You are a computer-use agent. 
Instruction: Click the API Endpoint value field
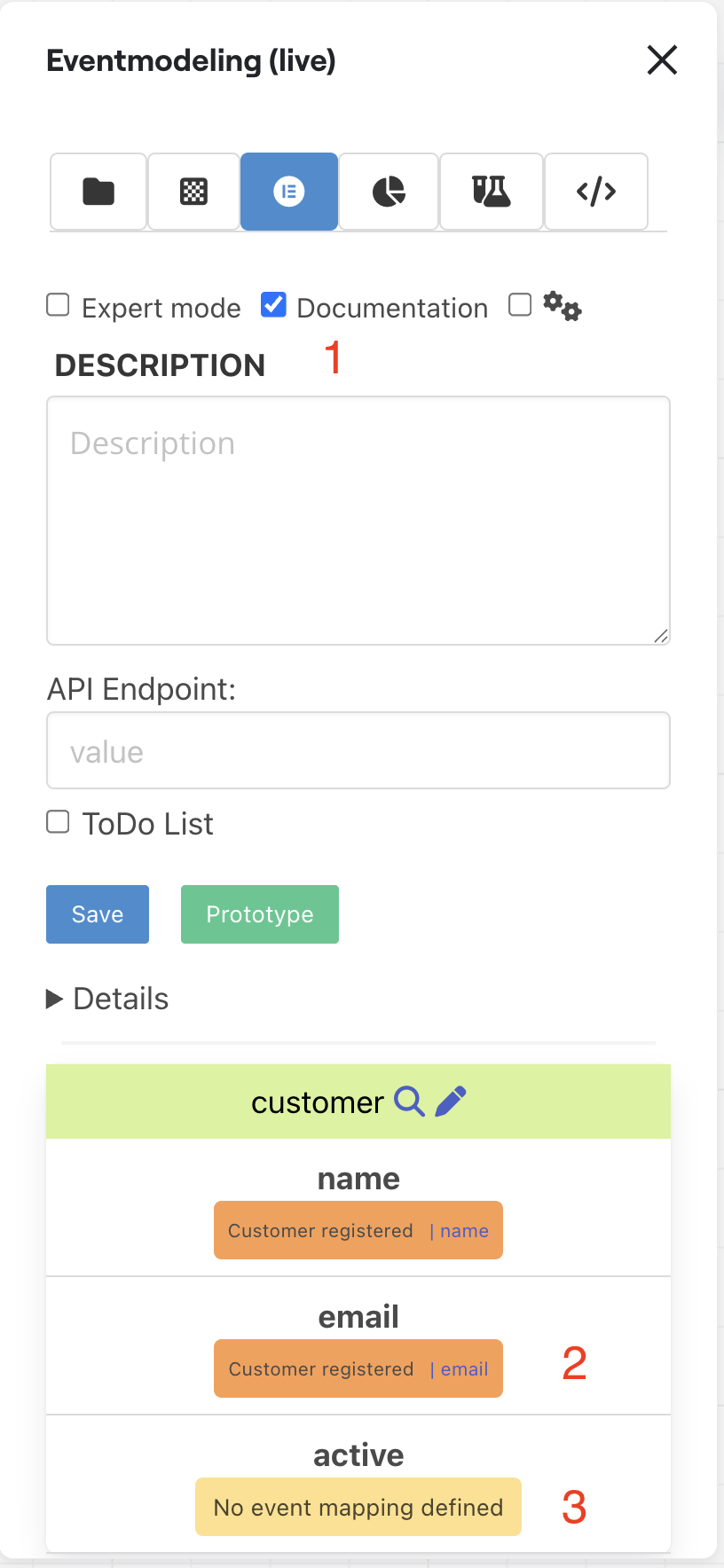point(358,750)
